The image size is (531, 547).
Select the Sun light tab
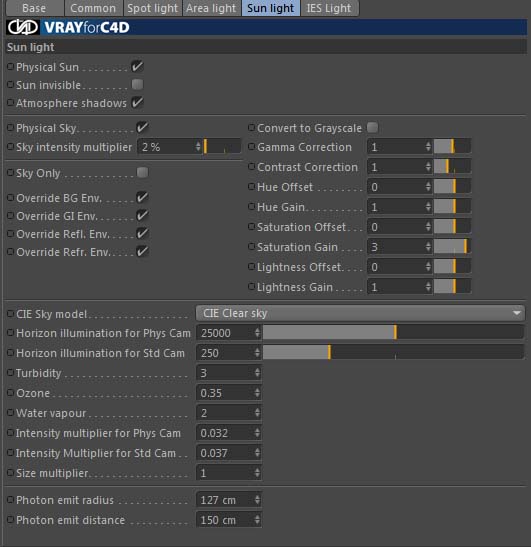[270, 8]
